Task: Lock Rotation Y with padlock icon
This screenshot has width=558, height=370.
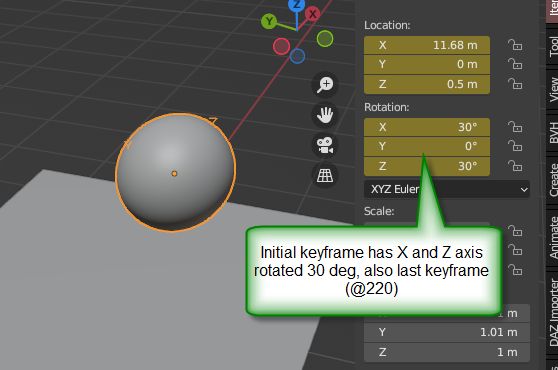Action: pos(515,146)
